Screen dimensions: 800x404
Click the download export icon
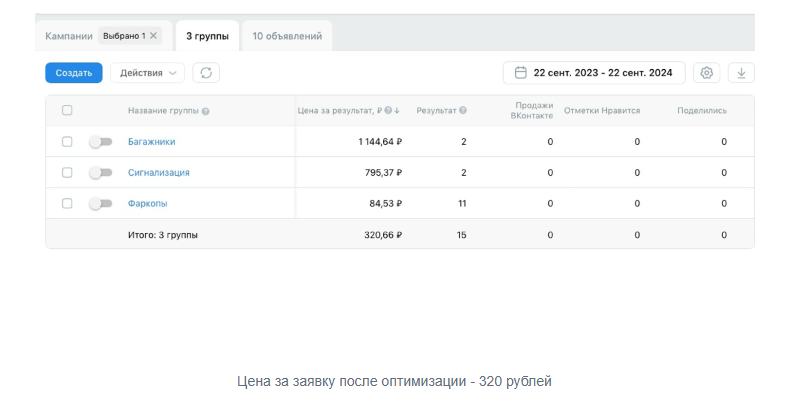pos(741,73)
